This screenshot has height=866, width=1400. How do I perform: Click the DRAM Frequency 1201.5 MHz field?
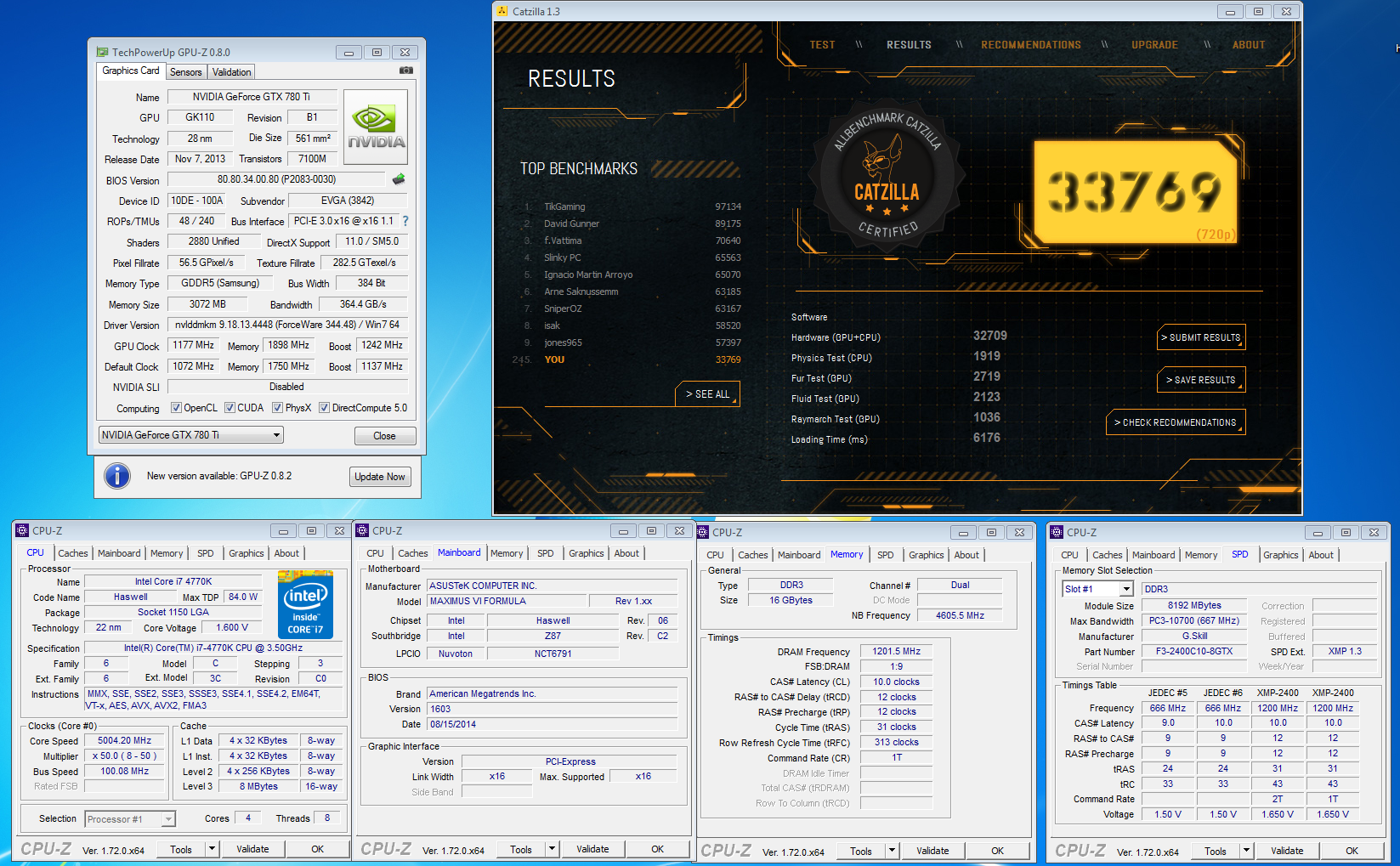897,651
